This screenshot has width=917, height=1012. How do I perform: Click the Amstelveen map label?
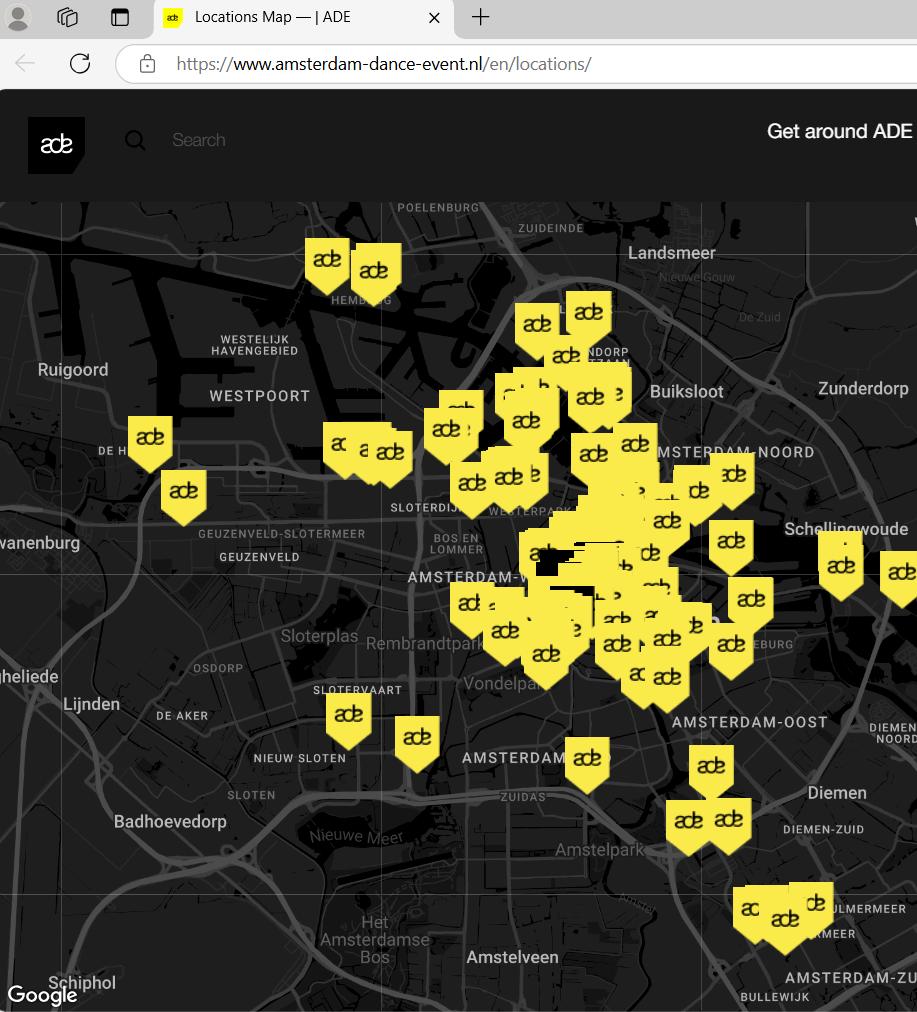coord(512,957)
